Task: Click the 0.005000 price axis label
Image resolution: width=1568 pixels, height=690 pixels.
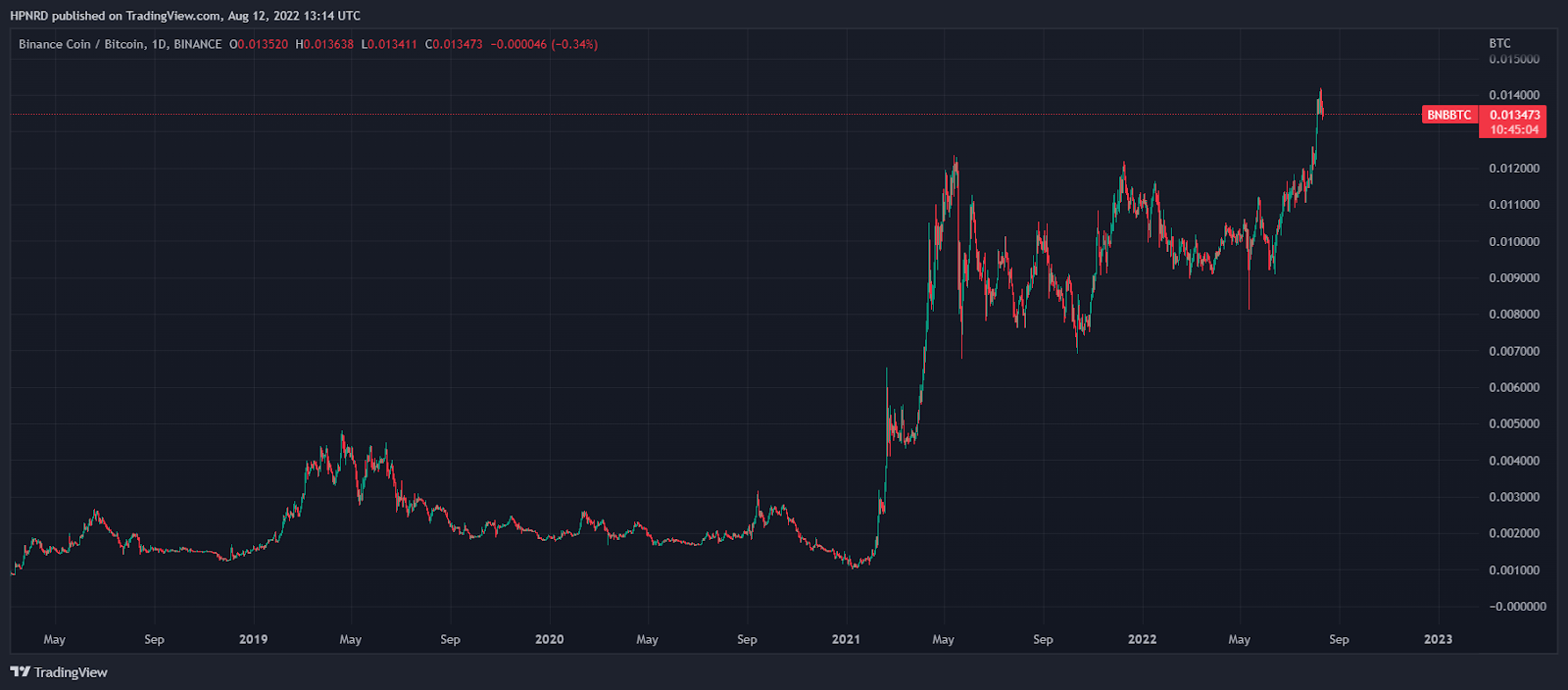Action: [1514, 423]
